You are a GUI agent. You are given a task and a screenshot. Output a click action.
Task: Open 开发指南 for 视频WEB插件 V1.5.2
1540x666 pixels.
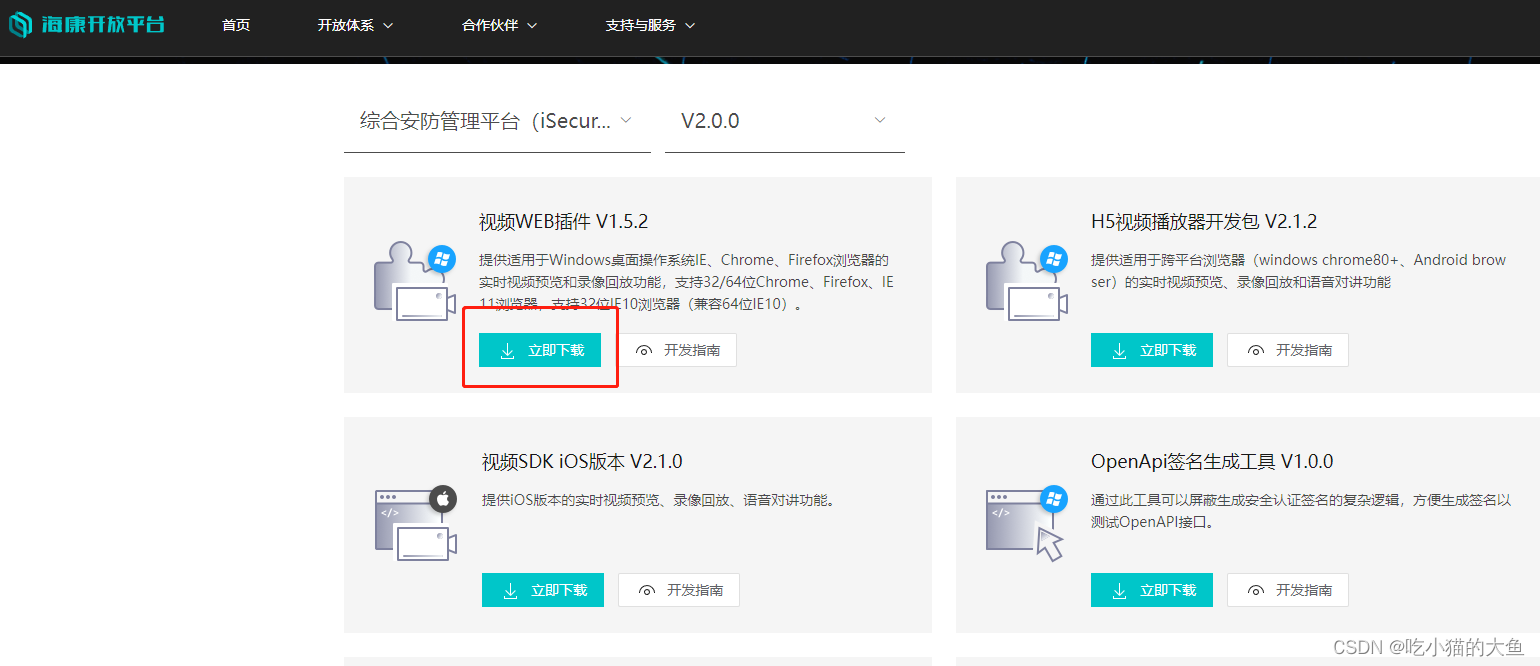(677, 350)
